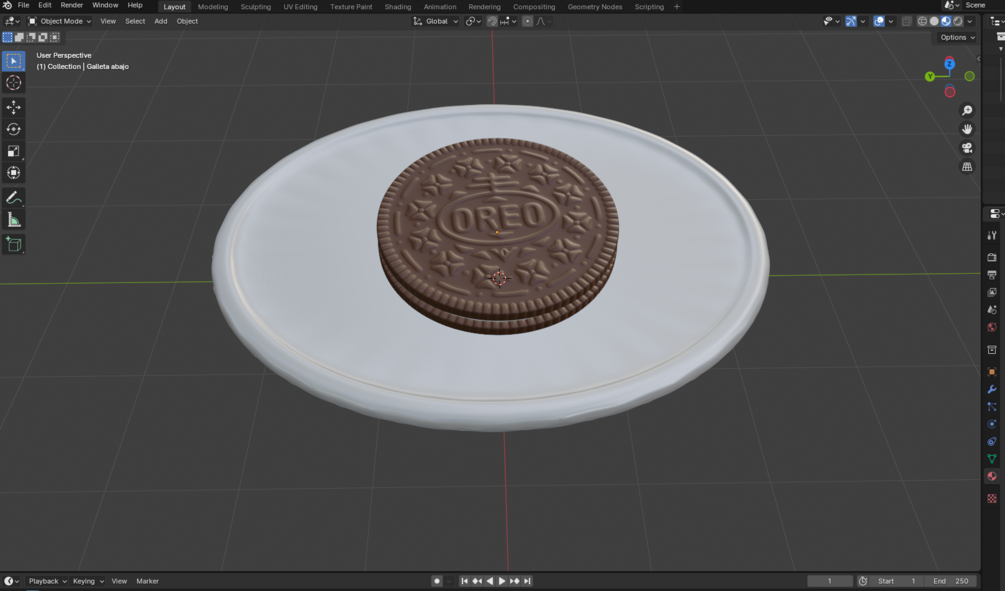Activate the Measure tool
The width and height of the screenshot is (1005, 591).
tap(13, 220)
